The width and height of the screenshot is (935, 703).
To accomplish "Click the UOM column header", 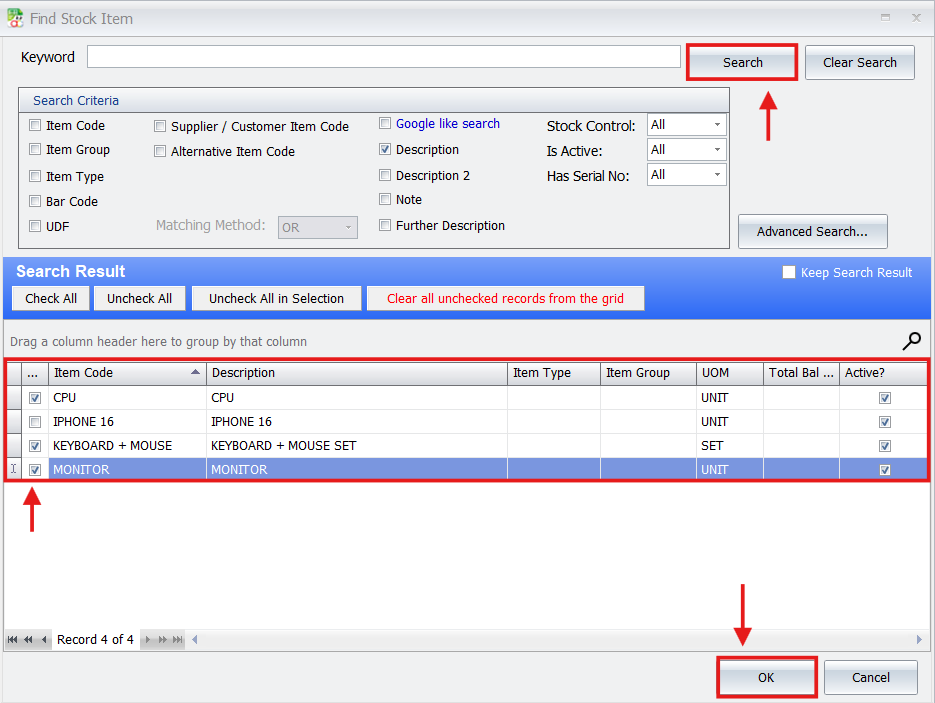I will [x=728, y=373].
